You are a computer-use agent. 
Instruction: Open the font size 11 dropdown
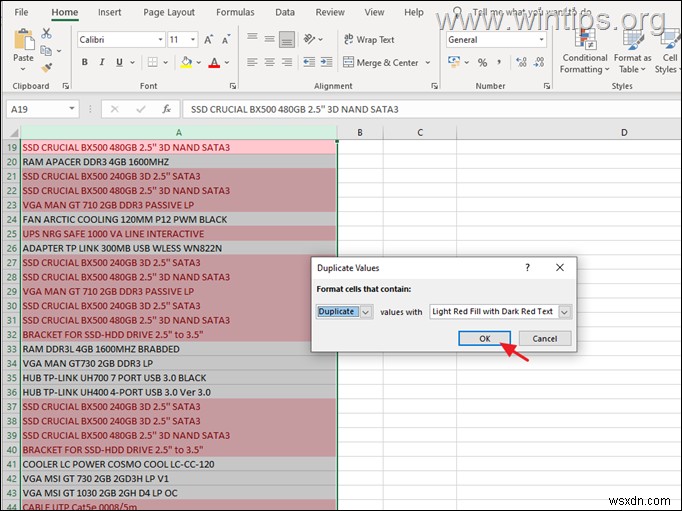point(193,40)
